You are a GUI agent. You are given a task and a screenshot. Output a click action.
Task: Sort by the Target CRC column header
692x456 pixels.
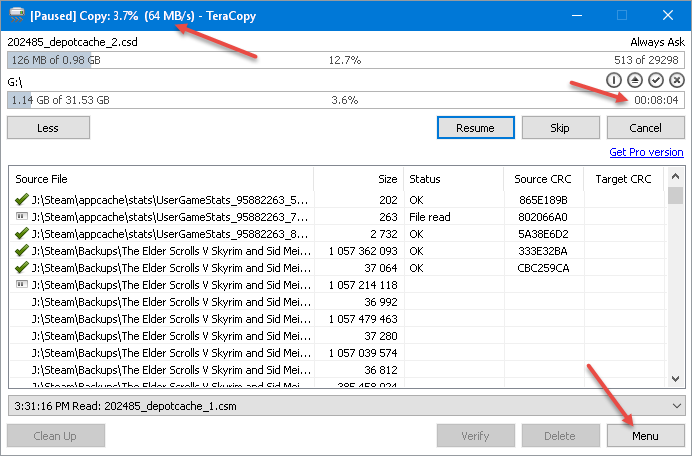624,179
